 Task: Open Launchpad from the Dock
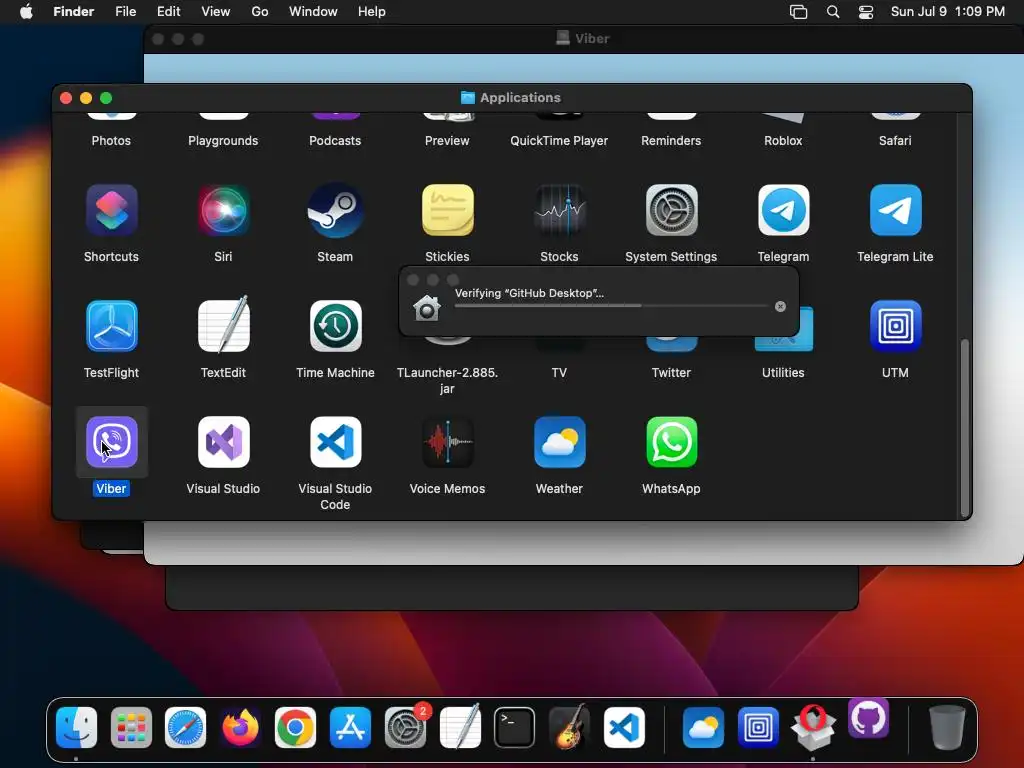[x=131, y=728]
